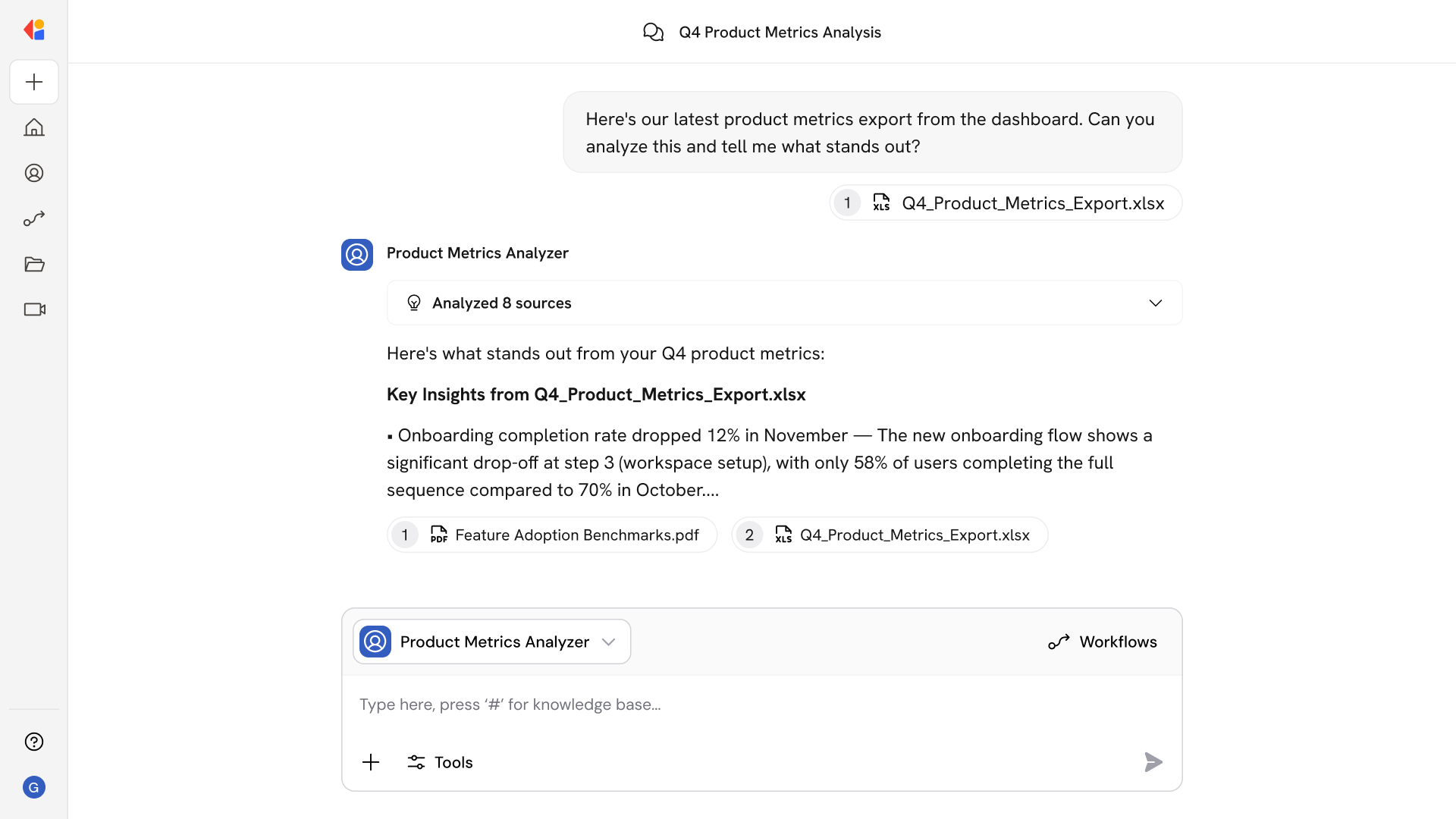Click the G profile avatar at bottom
The height and width of the screenshot is (819, 1456).
coord(33,787)
